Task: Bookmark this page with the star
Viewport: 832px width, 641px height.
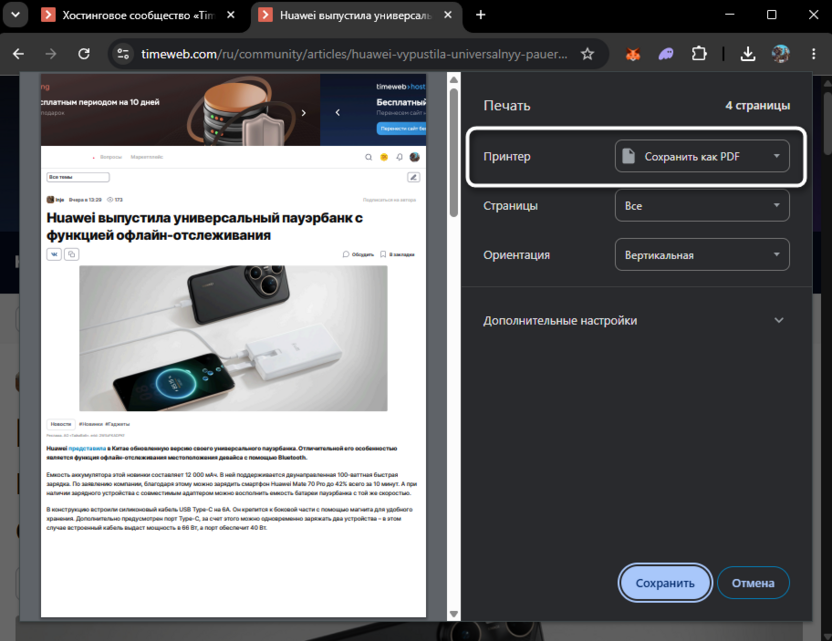Action: [587, 54]
